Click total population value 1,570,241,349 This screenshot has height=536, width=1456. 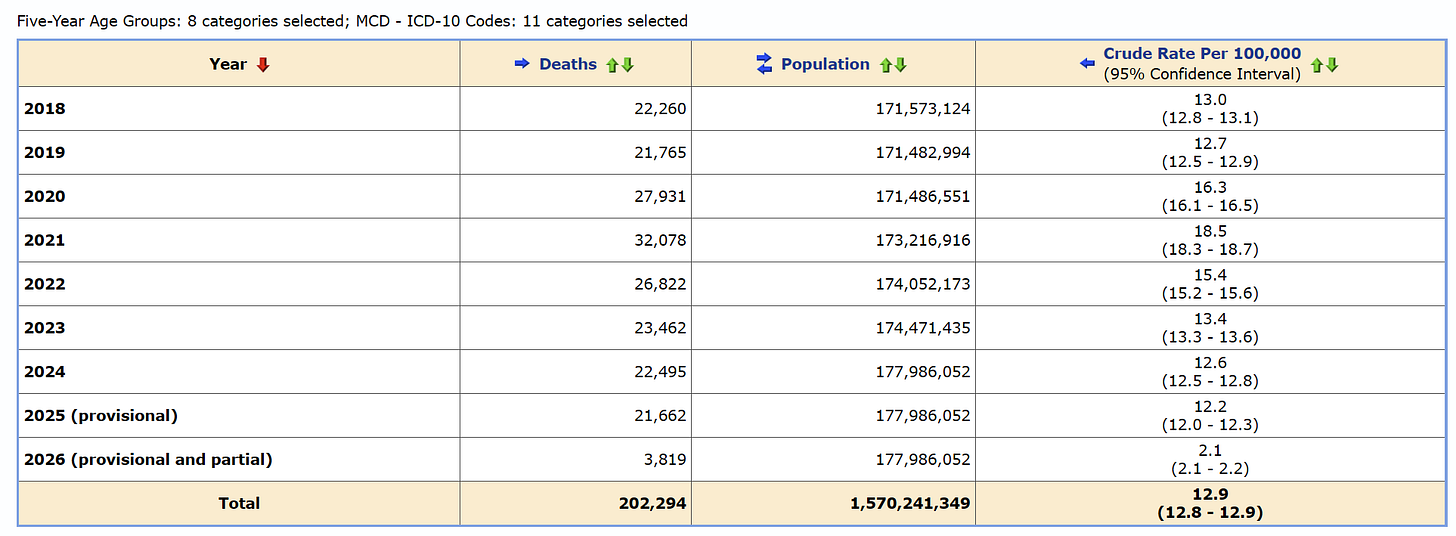click(x=911, y=504)
